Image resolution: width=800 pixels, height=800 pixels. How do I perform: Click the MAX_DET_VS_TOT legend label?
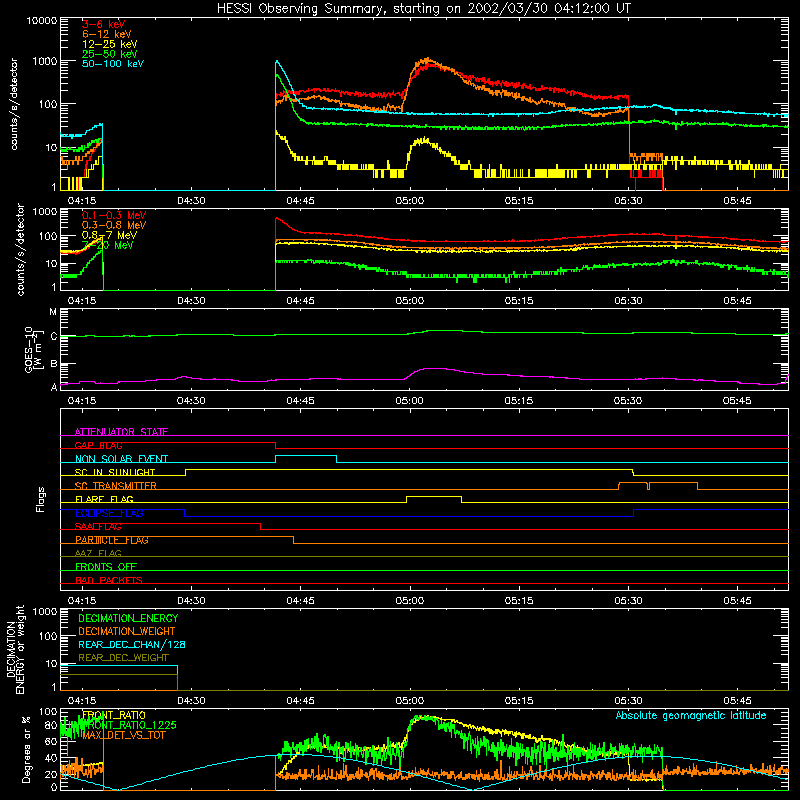[x=123, y=735]
